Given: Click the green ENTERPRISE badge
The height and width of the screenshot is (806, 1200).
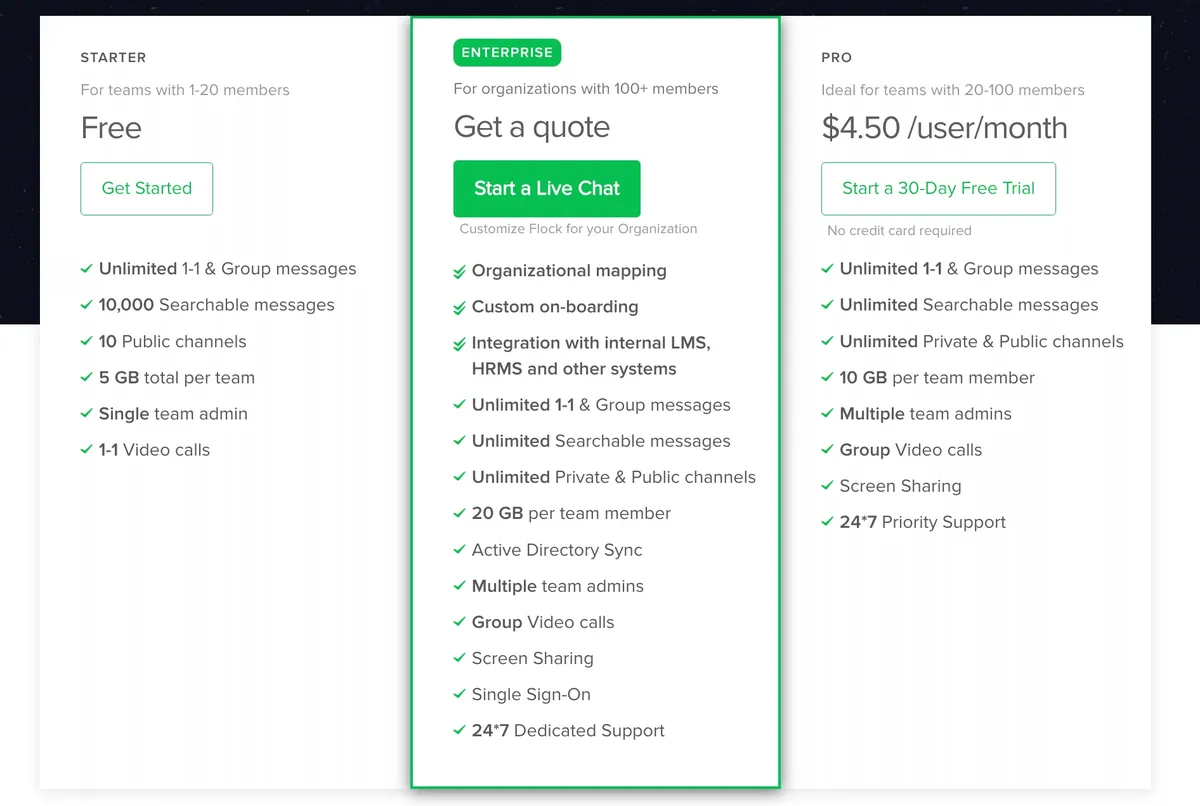Looking at the screenshot, I should [507, 52].
